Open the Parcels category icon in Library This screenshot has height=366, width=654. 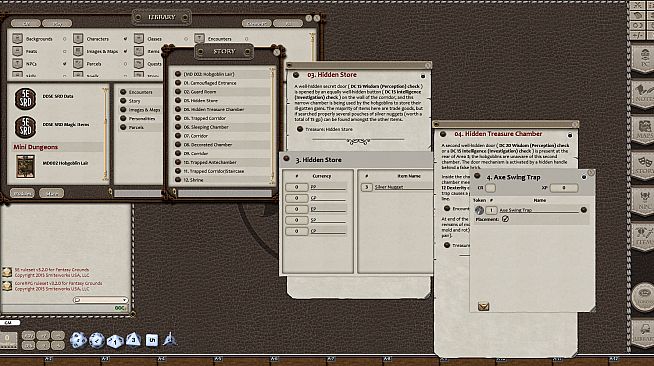click(78, 63)
